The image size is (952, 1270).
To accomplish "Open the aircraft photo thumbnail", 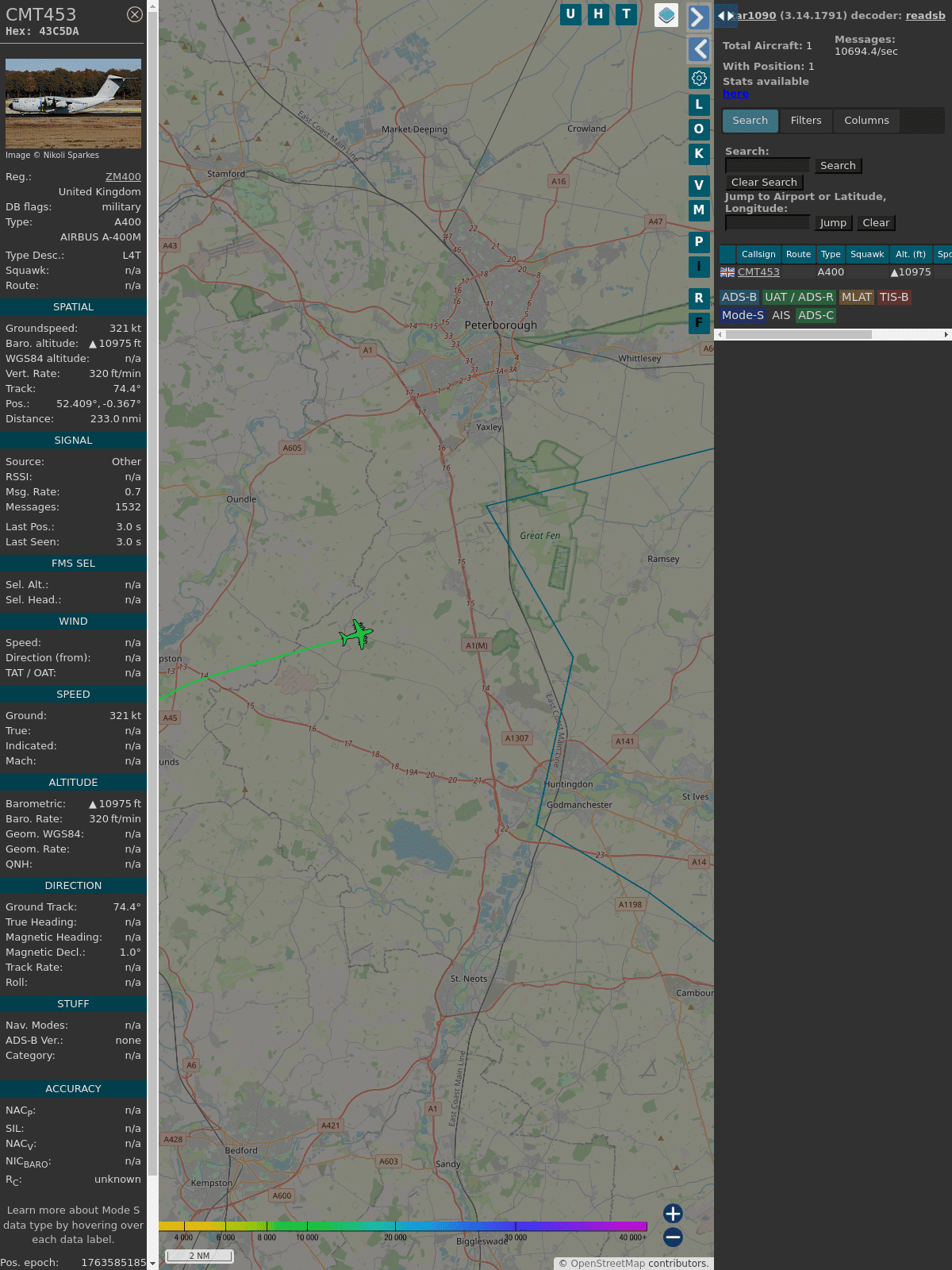I will (73, 103).
